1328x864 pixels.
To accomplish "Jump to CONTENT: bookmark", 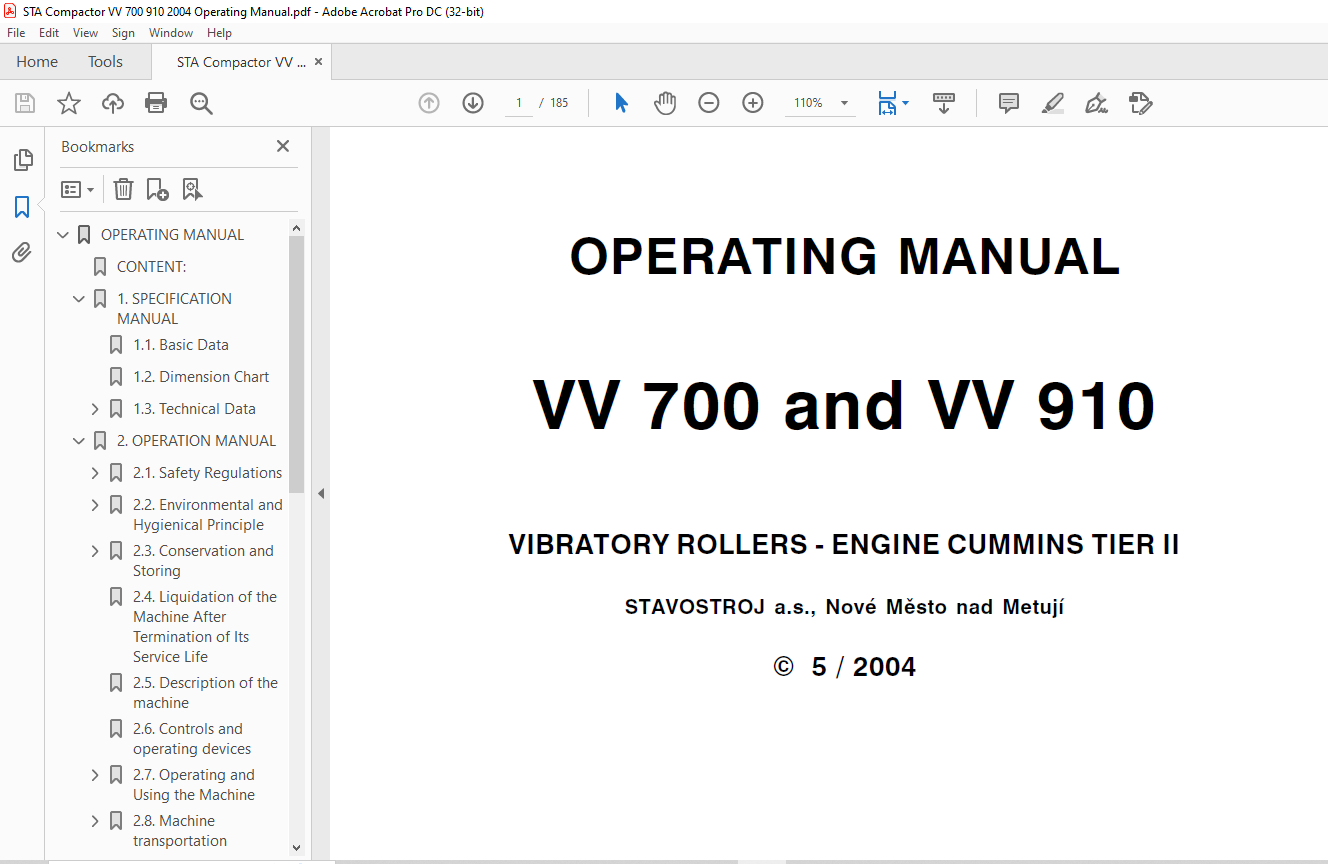I will click(152, 267).
